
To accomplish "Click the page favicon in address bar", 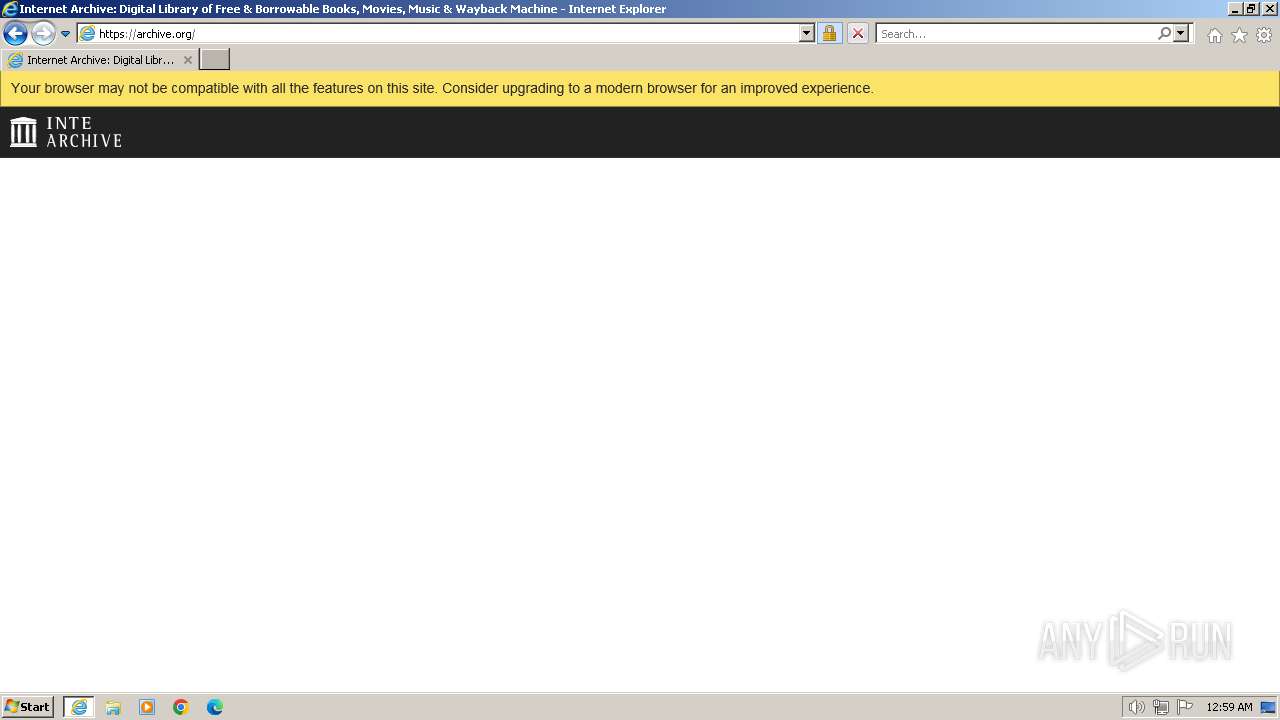I will [x=88, y=34].
